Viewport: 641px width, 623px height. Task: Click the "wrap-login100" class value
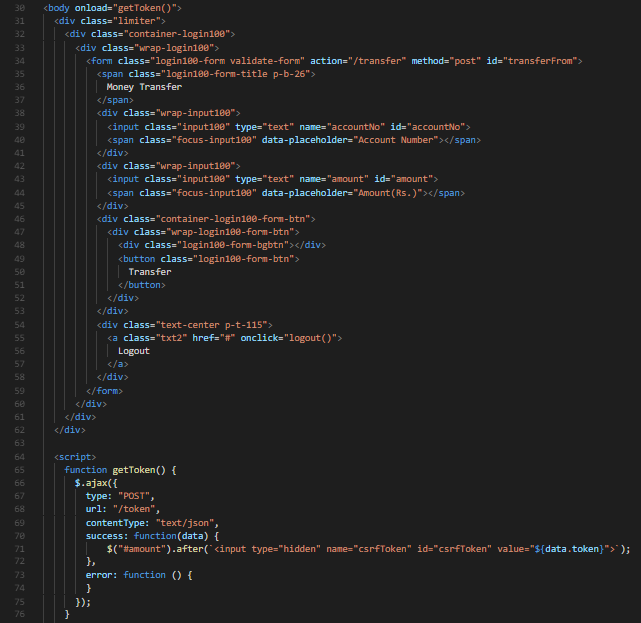point(174,48)
